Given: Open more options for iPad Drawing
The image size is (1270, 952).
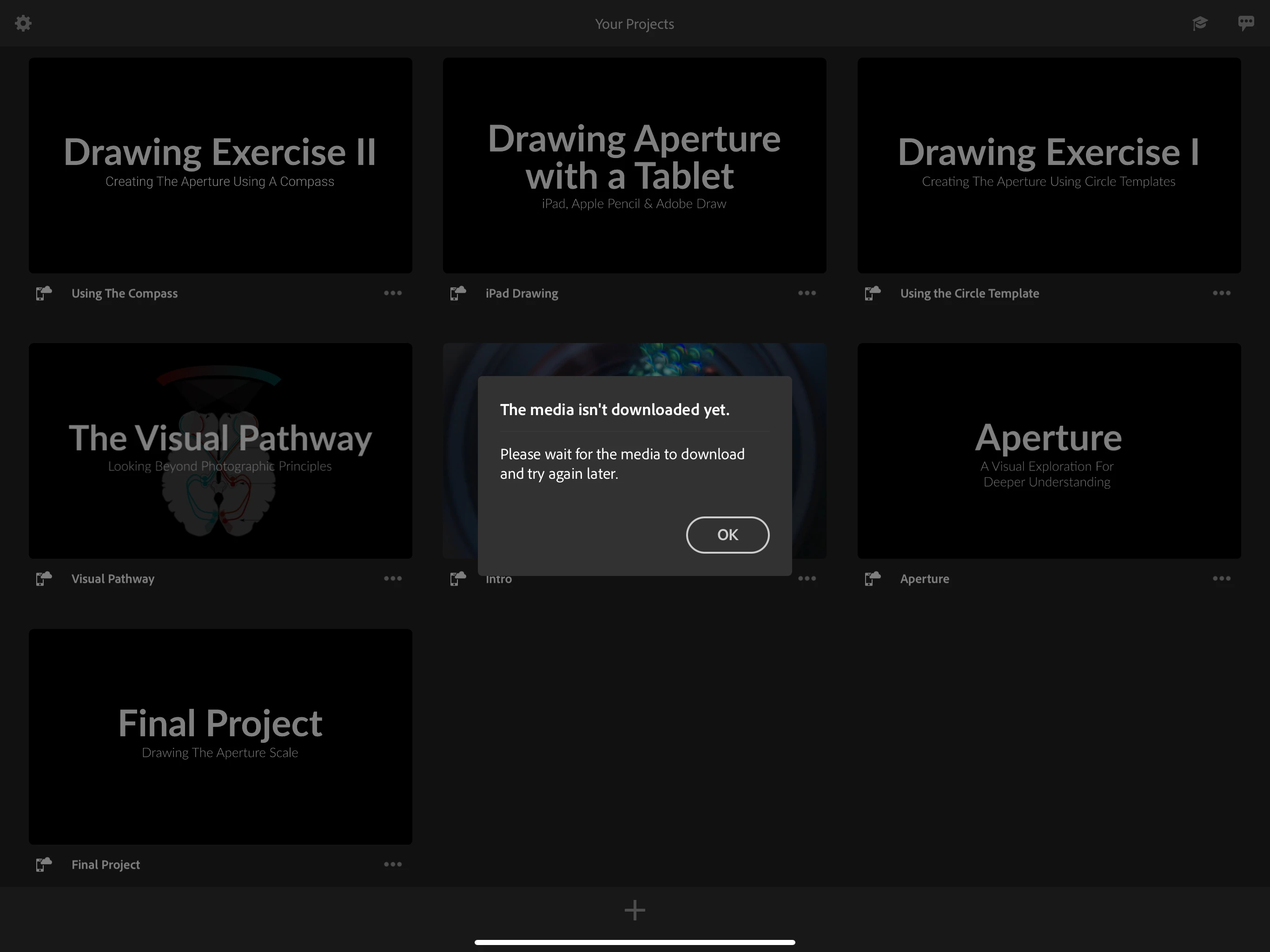Looking at the screenshot, I should click(807, 293).
